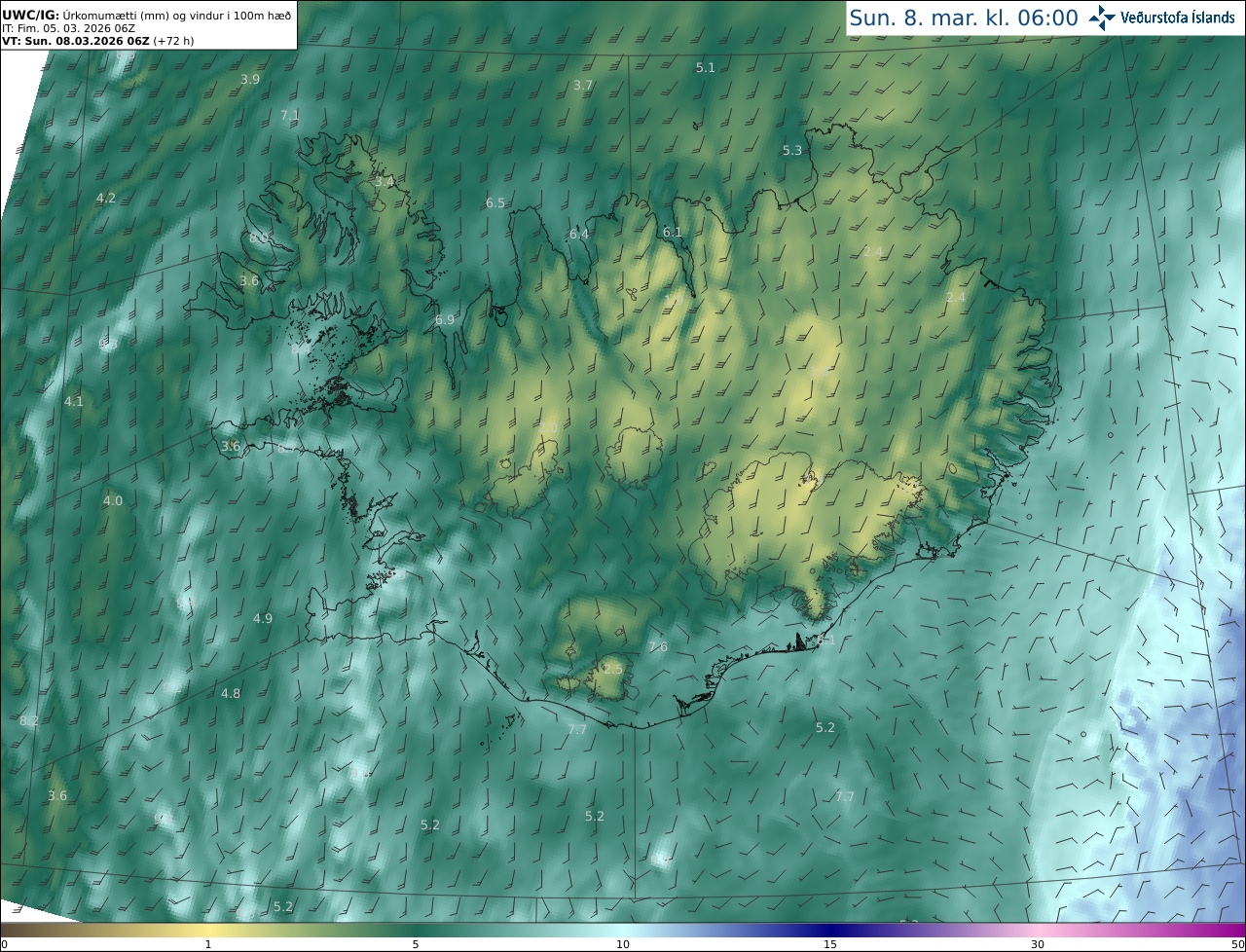The width and height of the screenshot is (1246, 952).
Task: Click the map value '6.5'
Action: pos(495,202)
